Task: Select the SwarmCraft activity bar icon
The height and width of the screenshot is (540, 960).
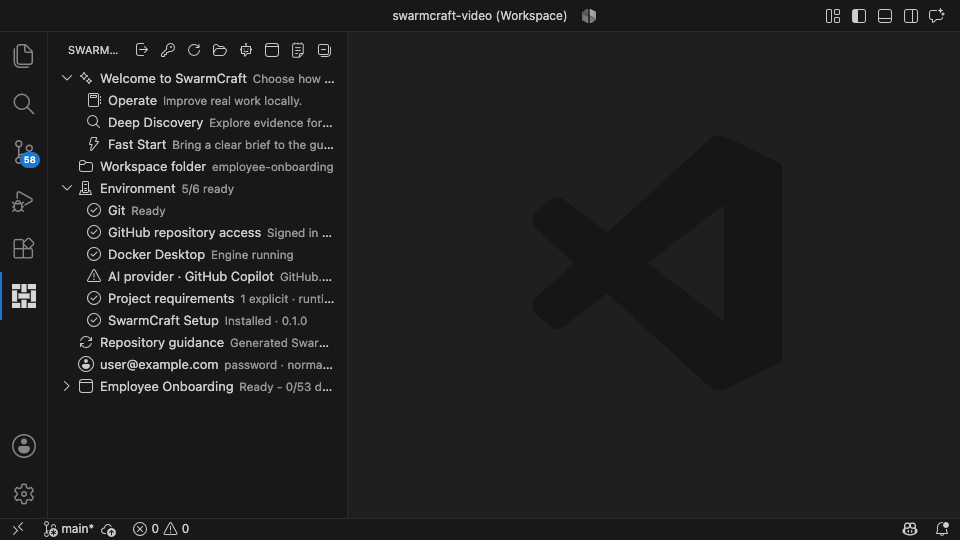Action: point(24,296)
